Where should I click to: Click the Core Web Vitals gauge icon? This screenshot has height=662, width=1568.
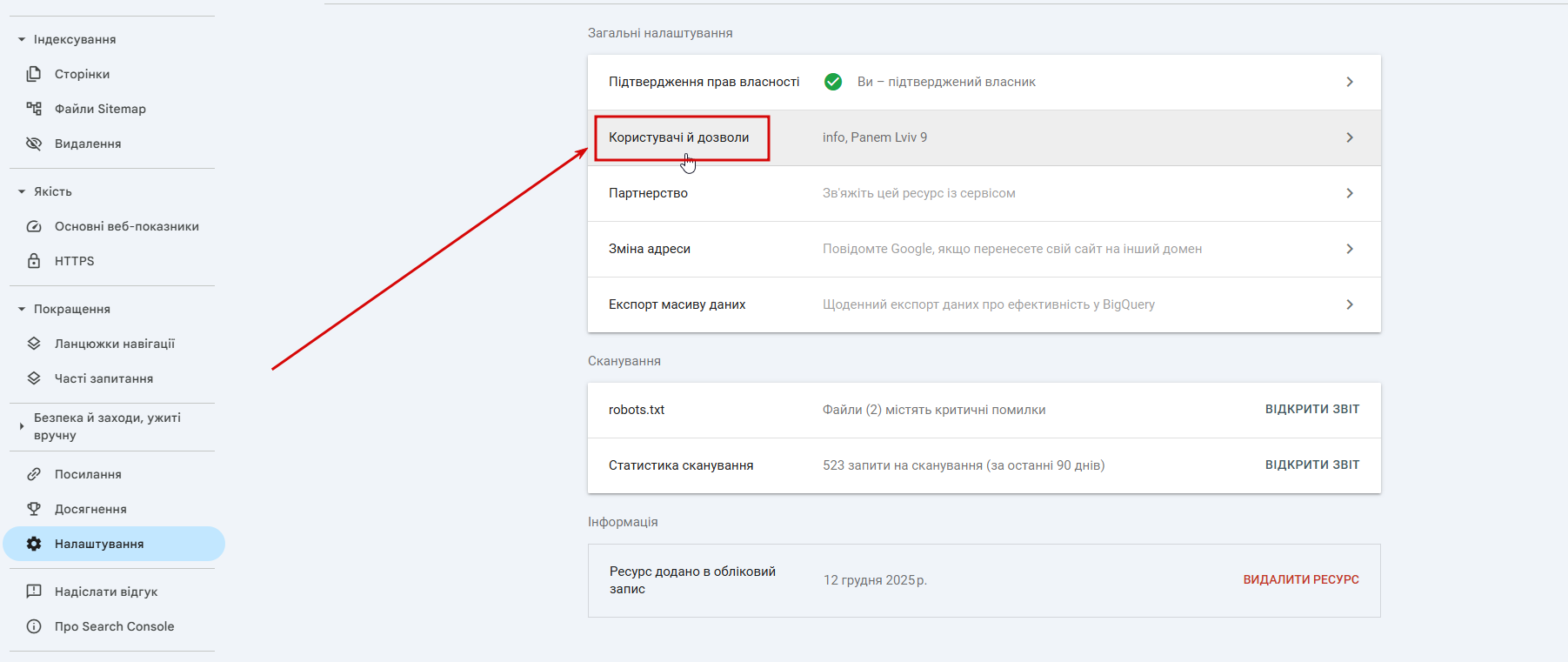point(34,226)
